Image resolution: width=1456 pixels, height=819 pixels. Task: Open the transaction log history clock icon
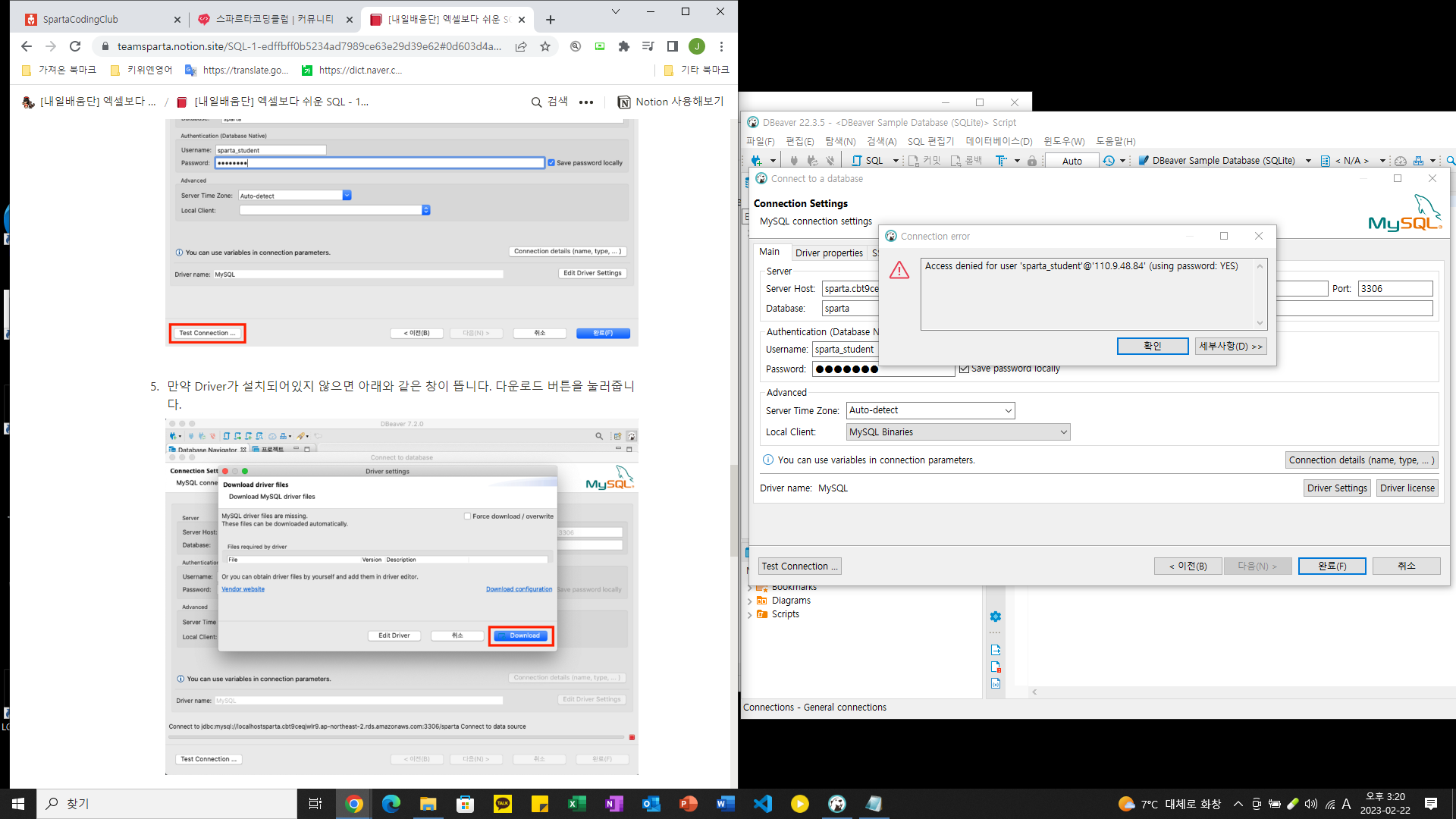[x=1109, y=161]
